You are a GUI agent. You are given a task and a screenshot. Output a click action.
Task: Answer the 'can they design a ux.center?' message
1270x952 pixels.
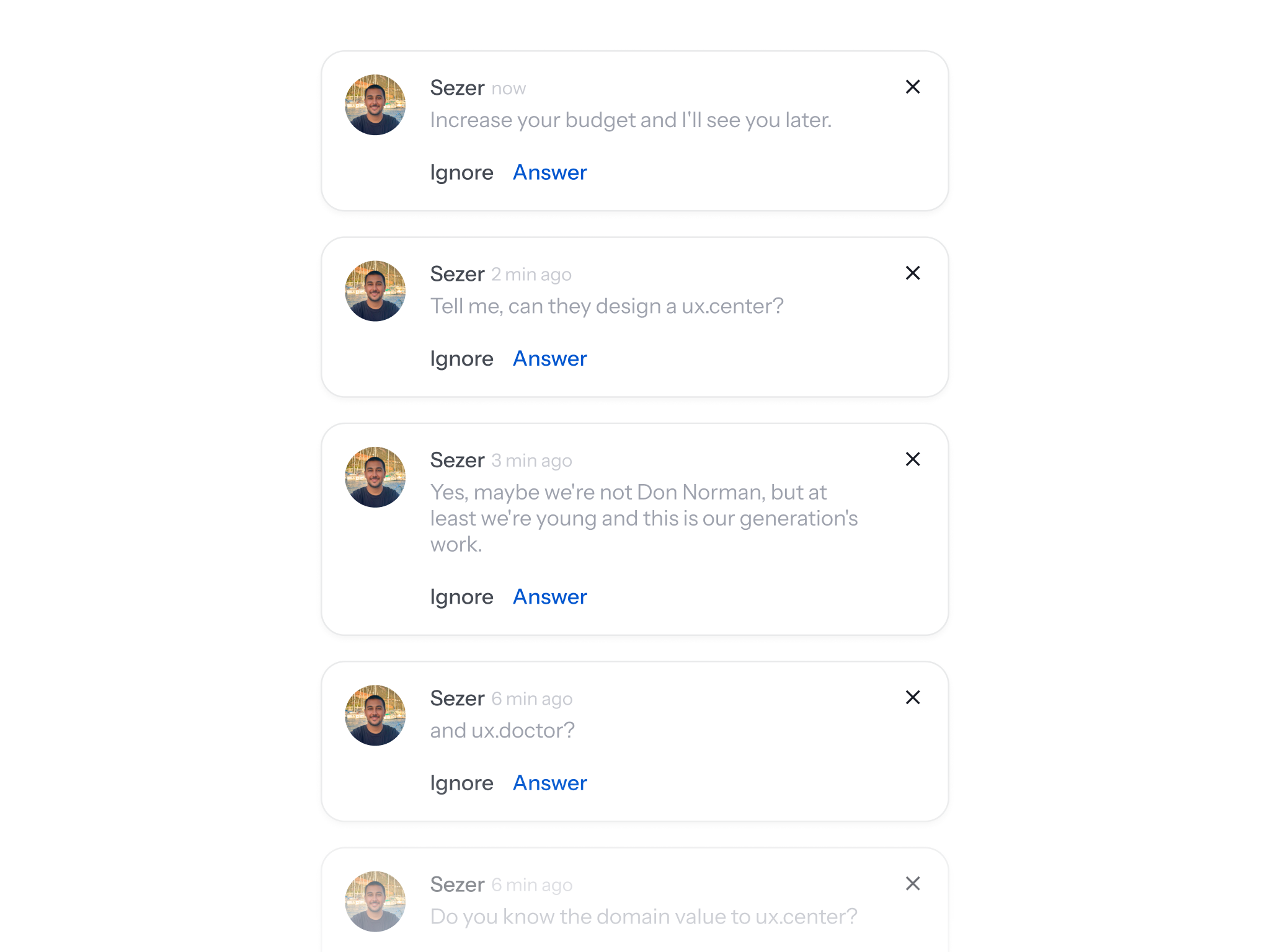(549, 358)
